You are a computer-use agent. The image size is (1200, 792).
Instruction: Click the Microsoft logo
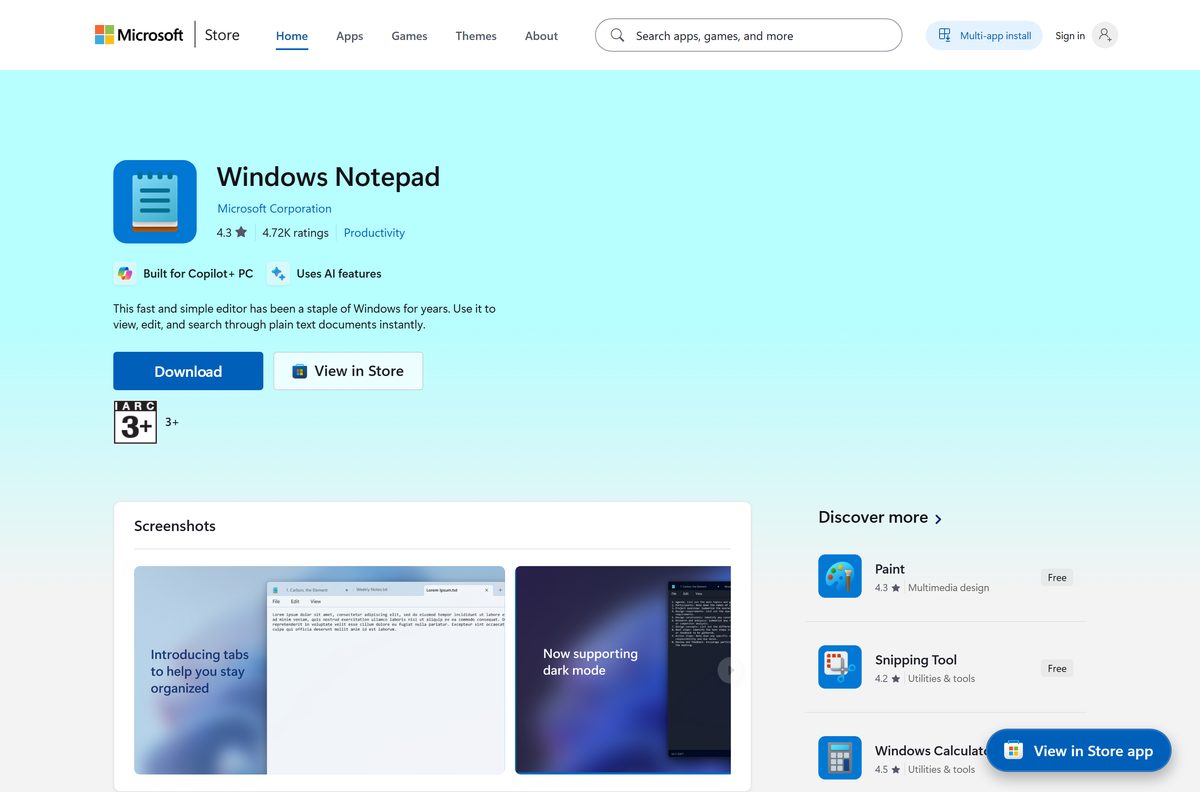click(x=139, y=35)
